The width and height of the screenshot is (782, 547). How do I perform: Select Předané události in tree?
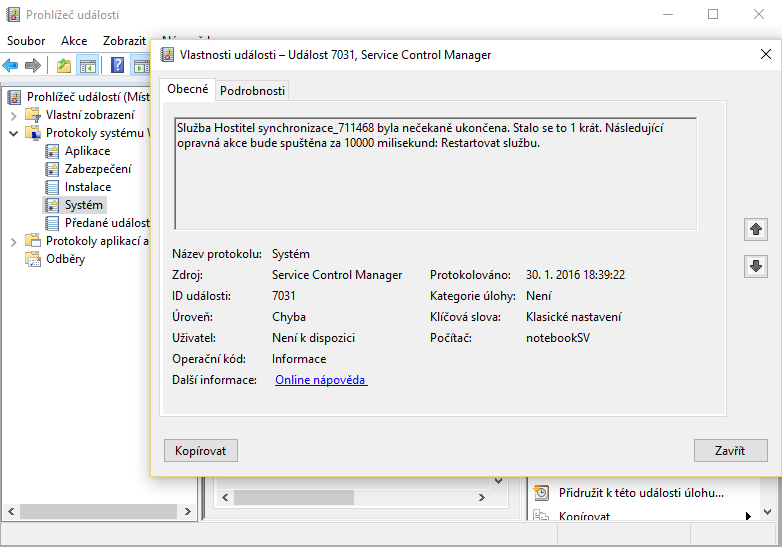pyautogui.click(x=107, y=223)
